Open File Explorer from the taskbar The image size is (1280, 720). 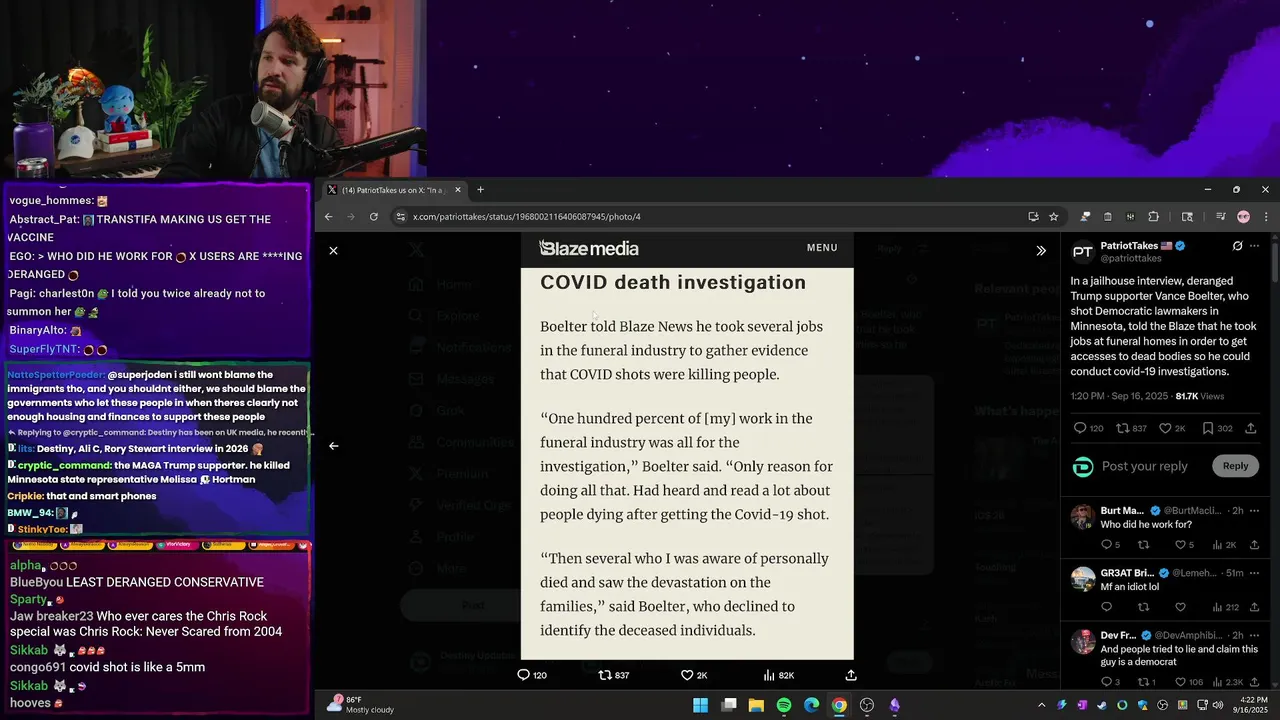[x=757, y=705]
